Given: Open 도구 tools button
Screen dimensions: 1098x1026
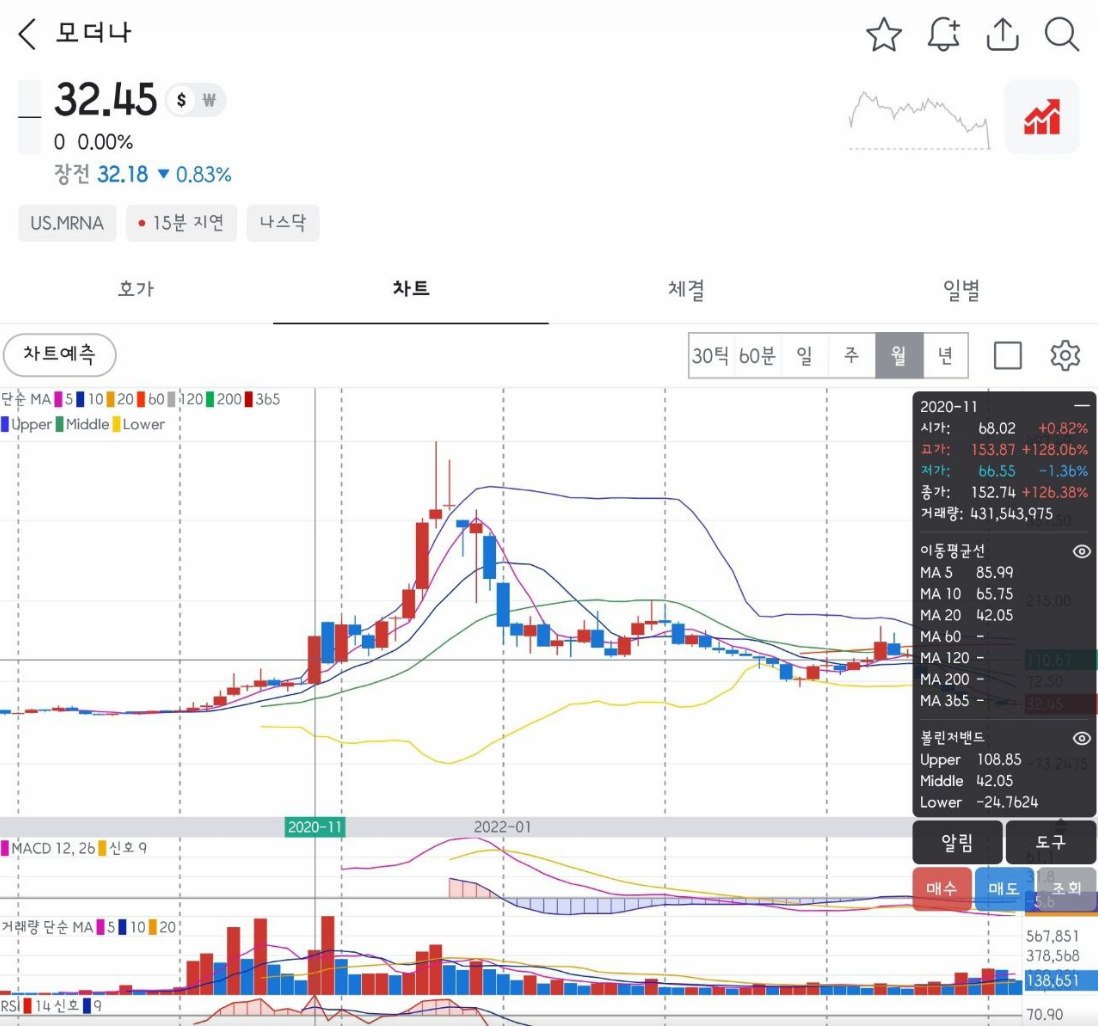Looking at the screenshot, I should pos(1050,843).
